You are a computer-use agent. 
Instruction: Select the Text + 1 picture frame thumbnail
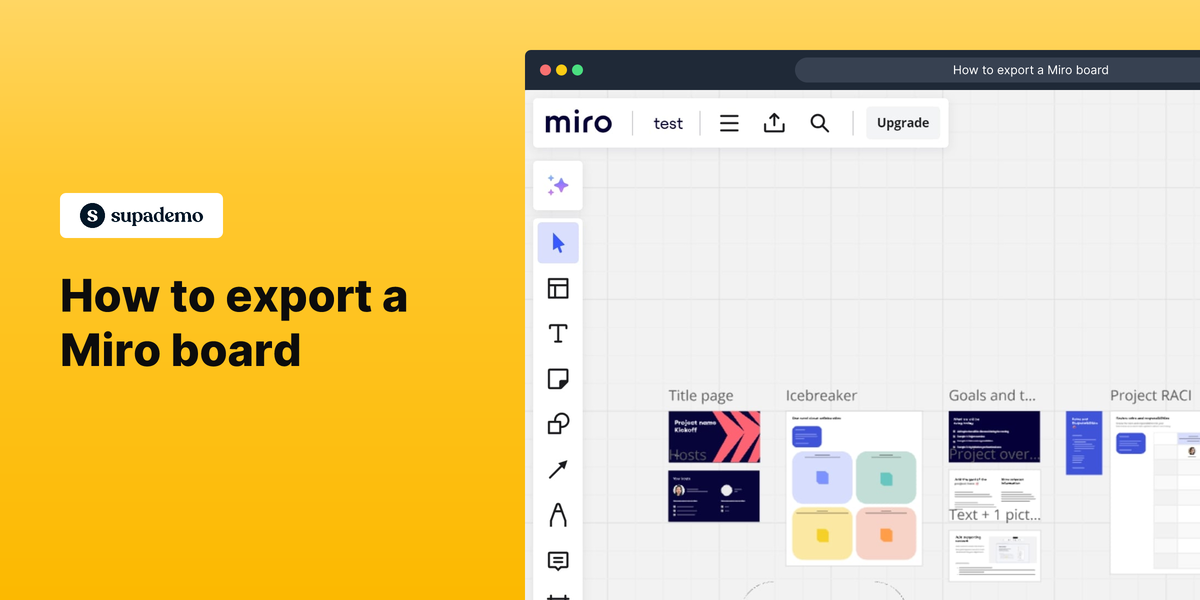tap(994, 555)
